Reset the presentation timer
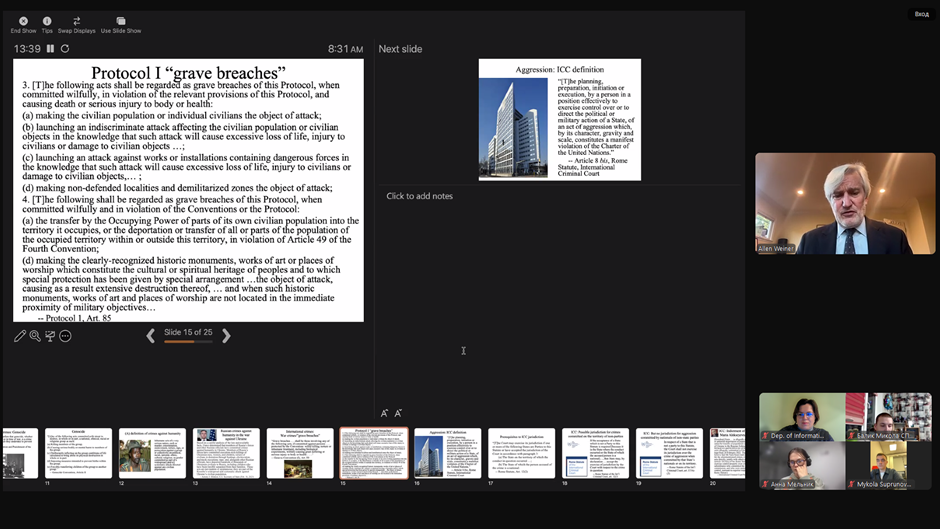This screenshot has width=940, height=529. tap(65, 49)
